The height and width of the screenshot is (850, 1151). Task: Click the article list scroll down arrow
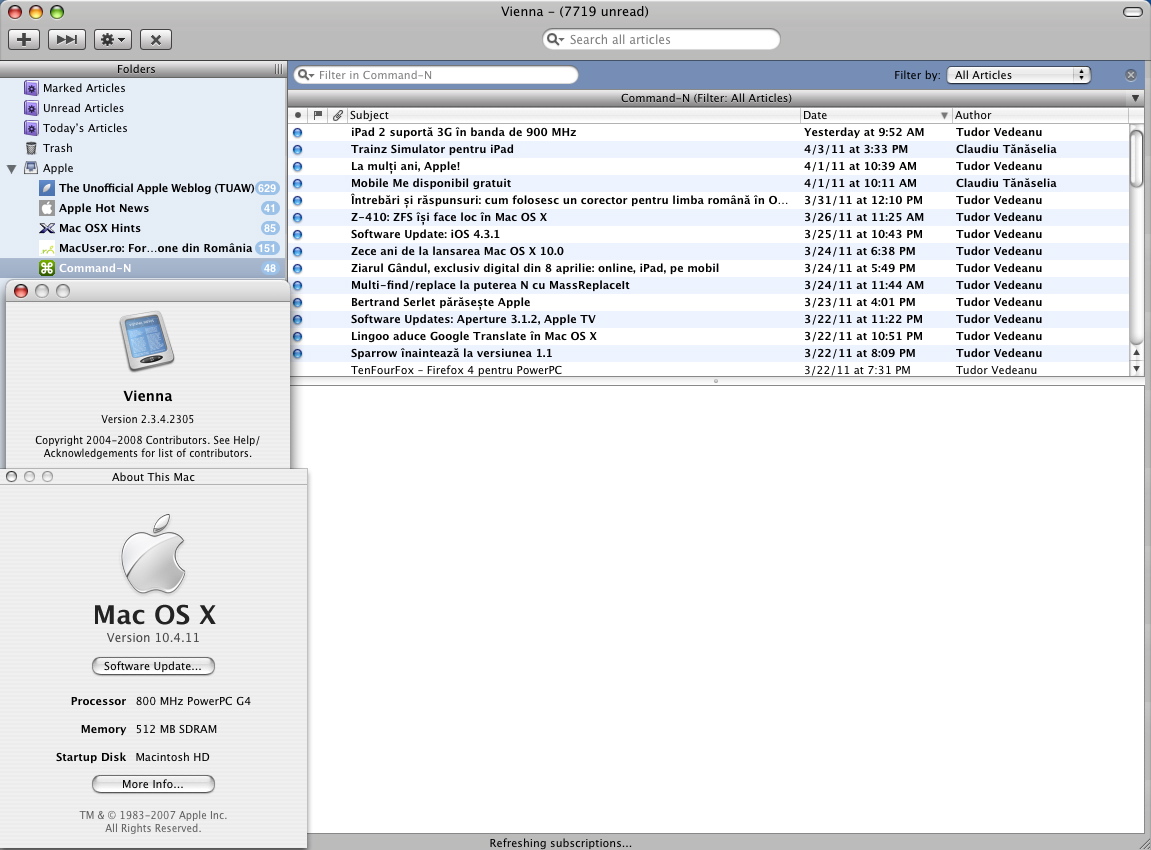point(1136,369)
